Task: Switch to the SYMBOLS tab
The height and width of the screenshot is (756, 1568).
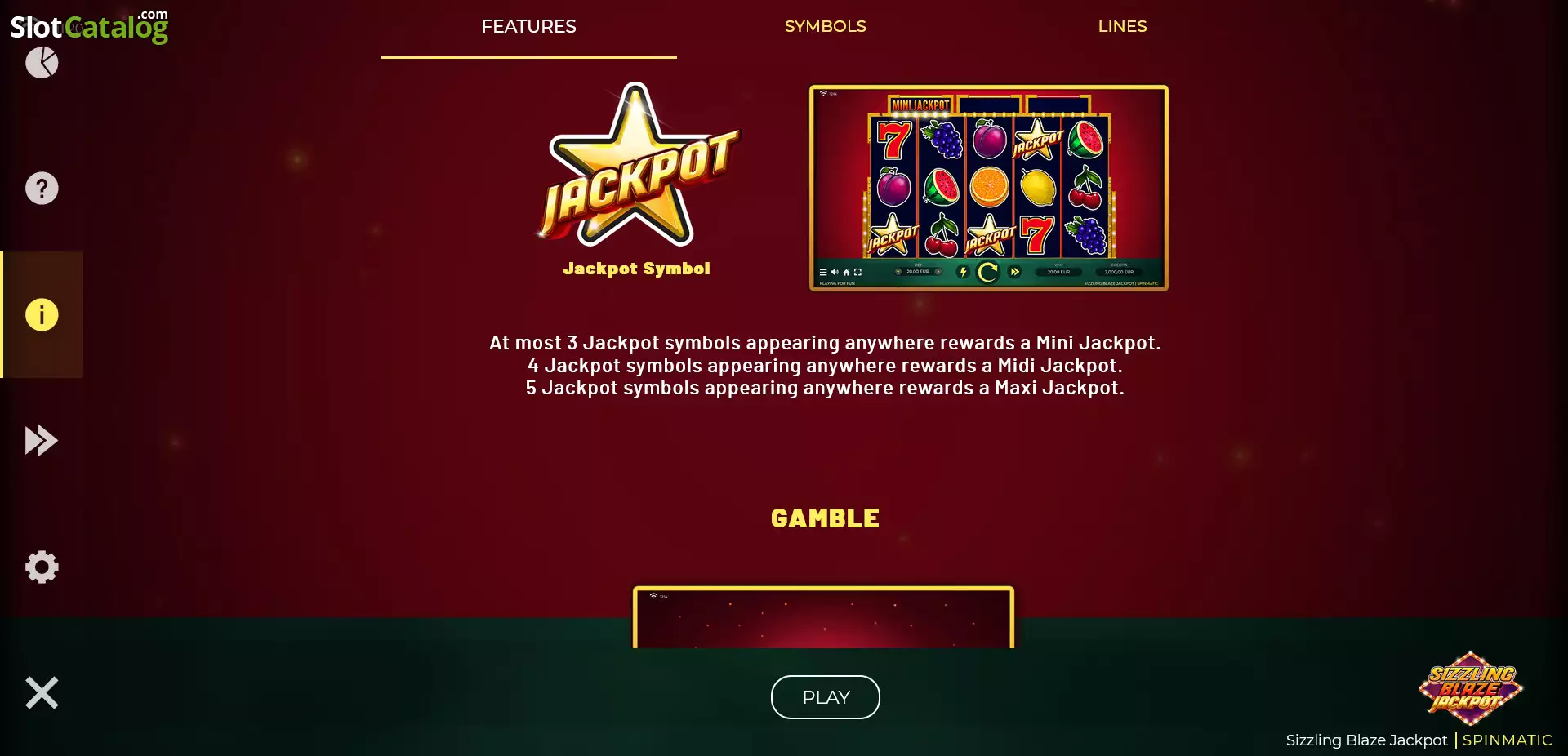Action: (825, 26)
